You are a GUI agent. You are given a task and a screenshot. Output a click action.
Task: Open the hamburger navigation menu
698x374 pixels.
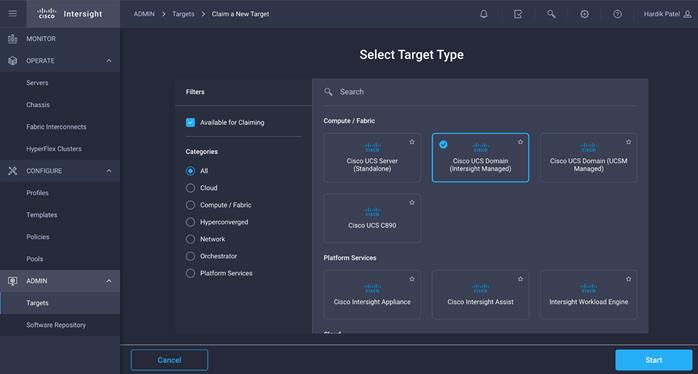point(12,14)
